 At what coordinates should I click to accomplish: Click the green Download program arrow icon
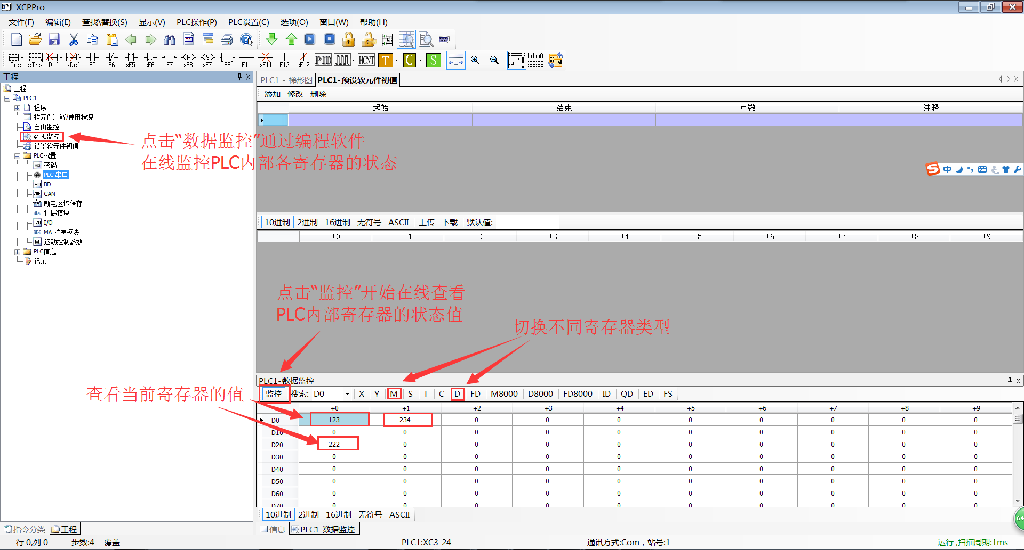272,40
